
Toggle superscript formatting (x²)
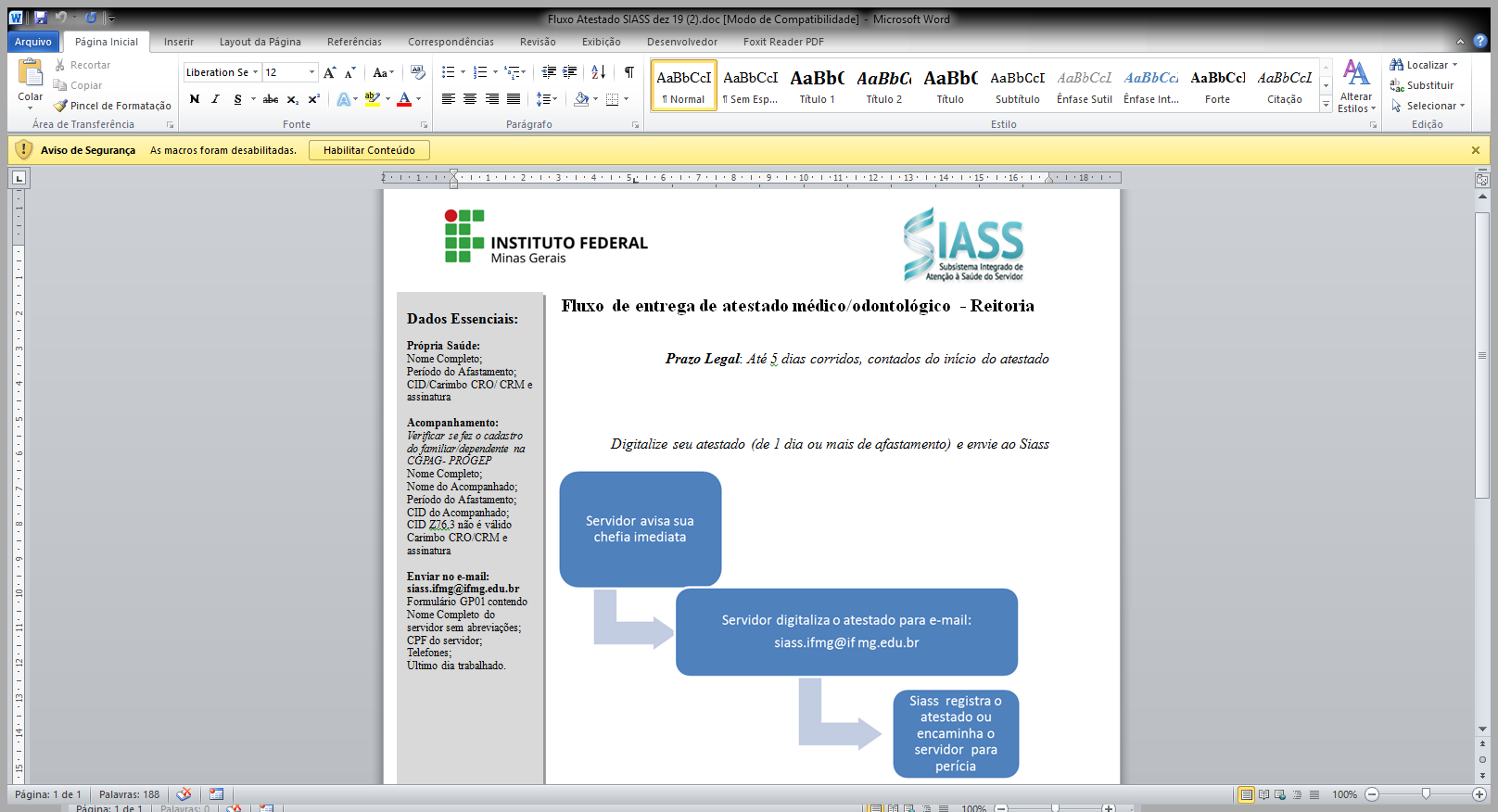click(x=313, y=99)
